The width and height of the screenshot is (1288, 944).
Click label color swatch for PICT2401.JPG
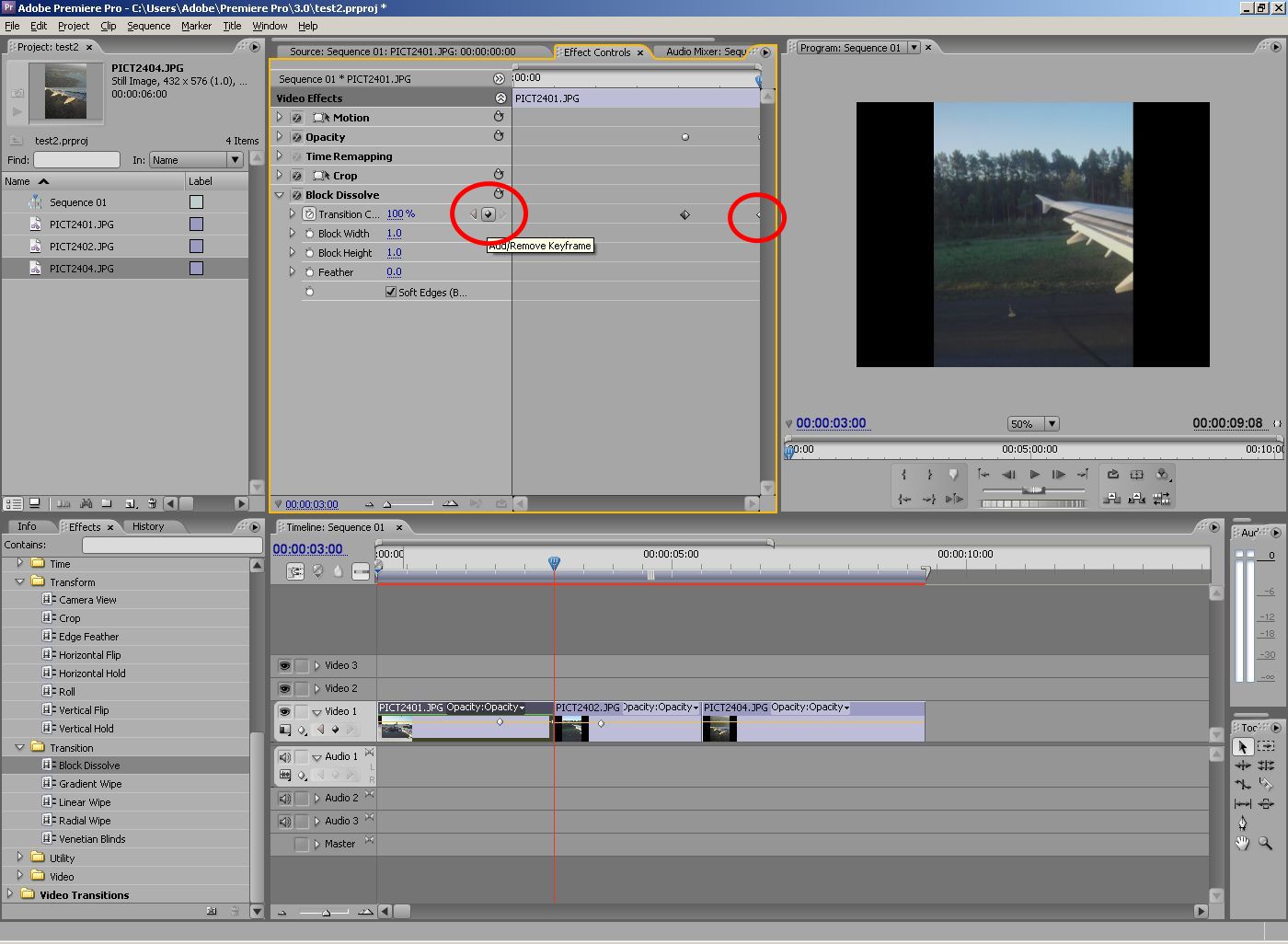(x=196, y=224)
